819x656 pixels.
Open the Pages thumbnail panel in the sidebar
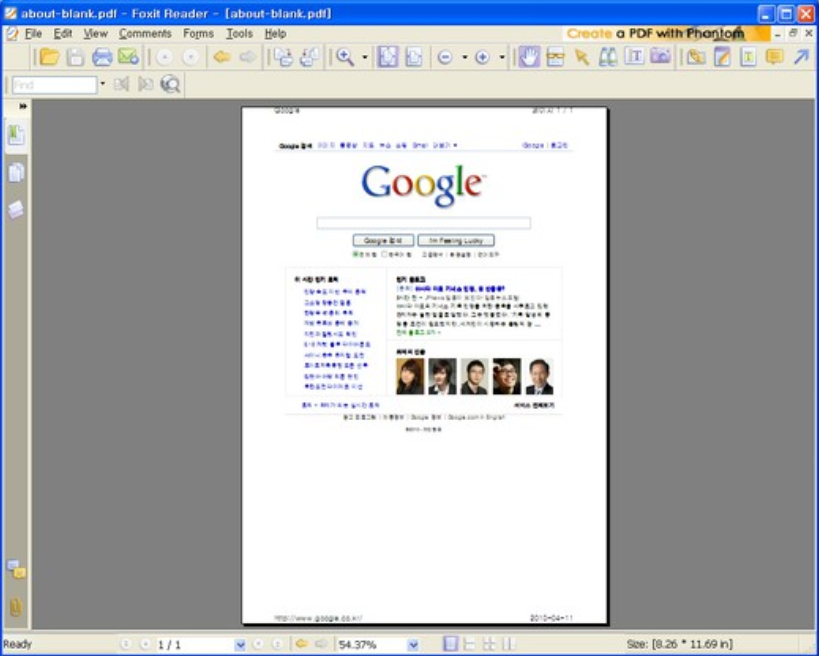[16, 172]
